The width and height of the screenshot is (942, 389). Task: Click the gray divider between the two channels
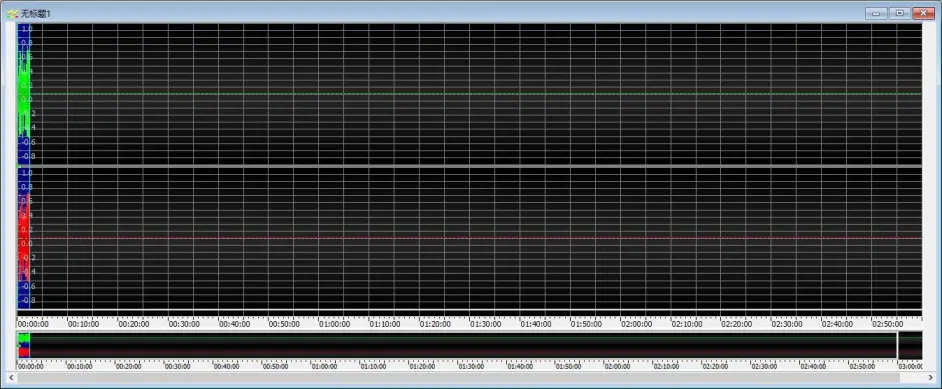pos(469,165)
